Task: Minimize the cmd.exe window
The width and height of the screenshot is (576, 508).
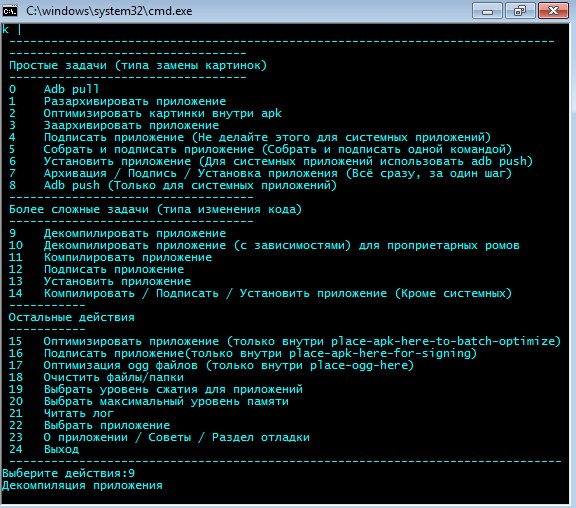Action: point(487,11)
